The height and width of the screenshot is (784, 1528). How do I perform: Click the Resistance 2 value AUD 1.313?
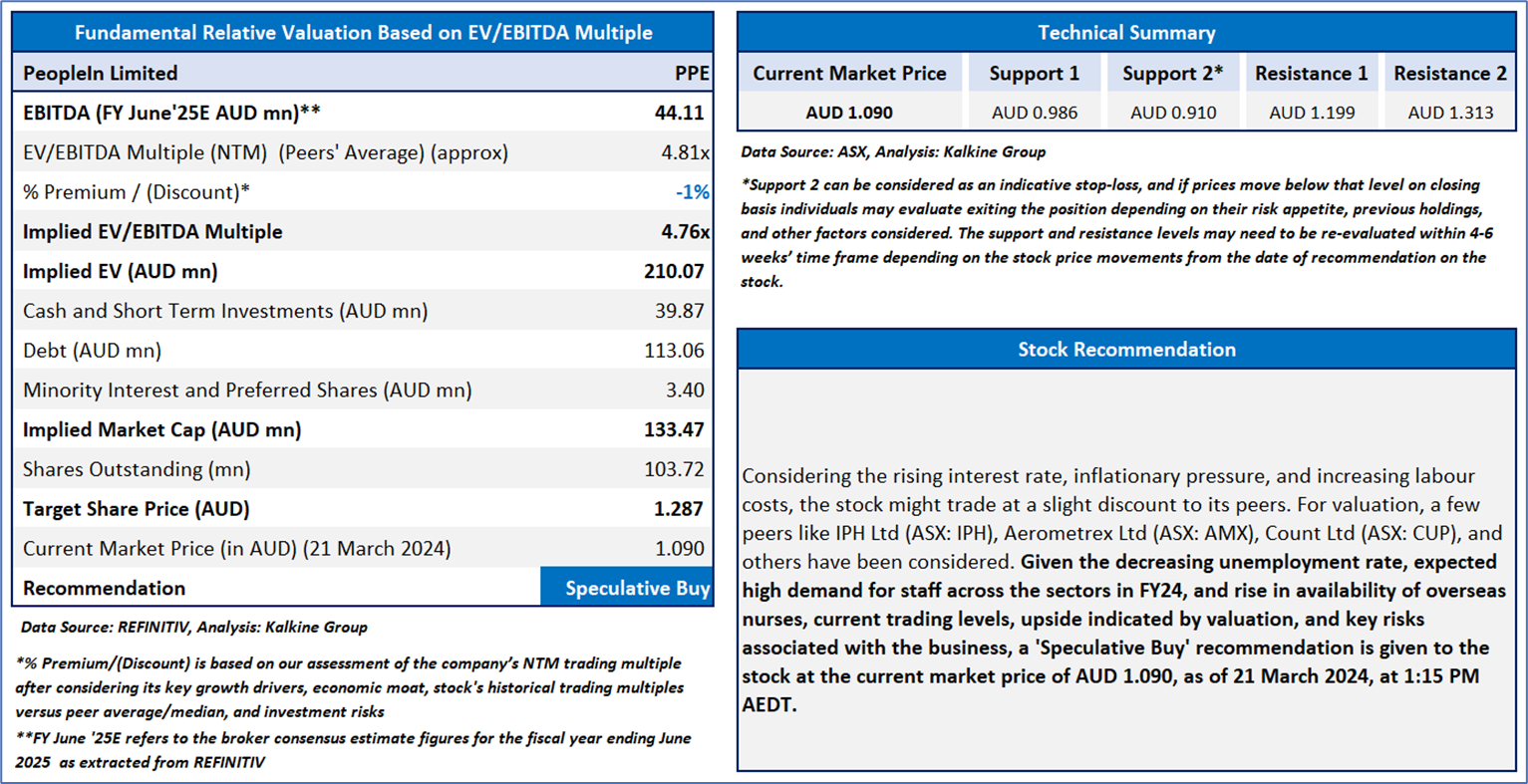[x=1450, y=113]
